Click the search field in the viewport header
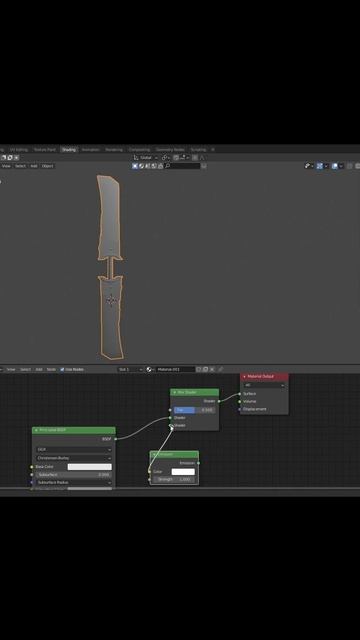 pyautogui.click(x=183, y=166)
